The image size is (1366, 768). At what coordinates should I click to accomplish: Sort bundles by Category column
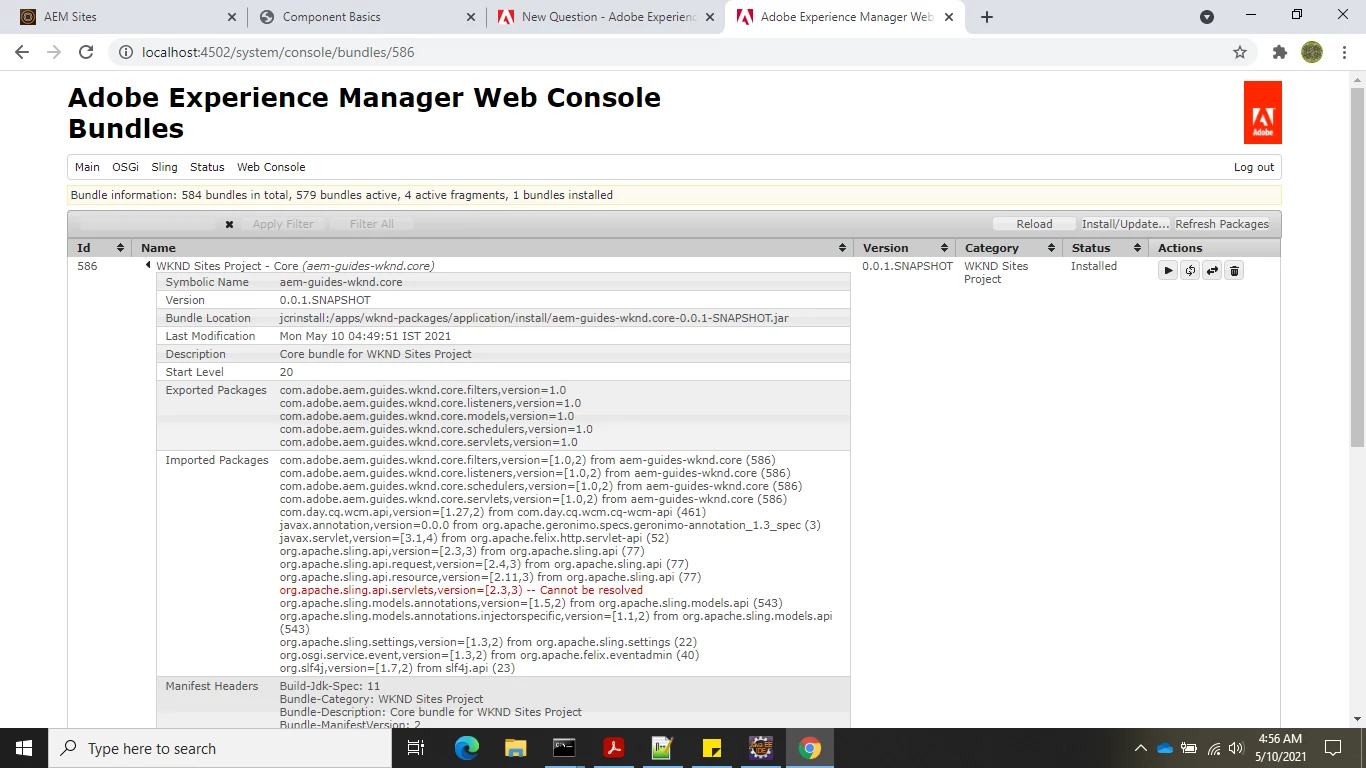tap(1010, 248)
